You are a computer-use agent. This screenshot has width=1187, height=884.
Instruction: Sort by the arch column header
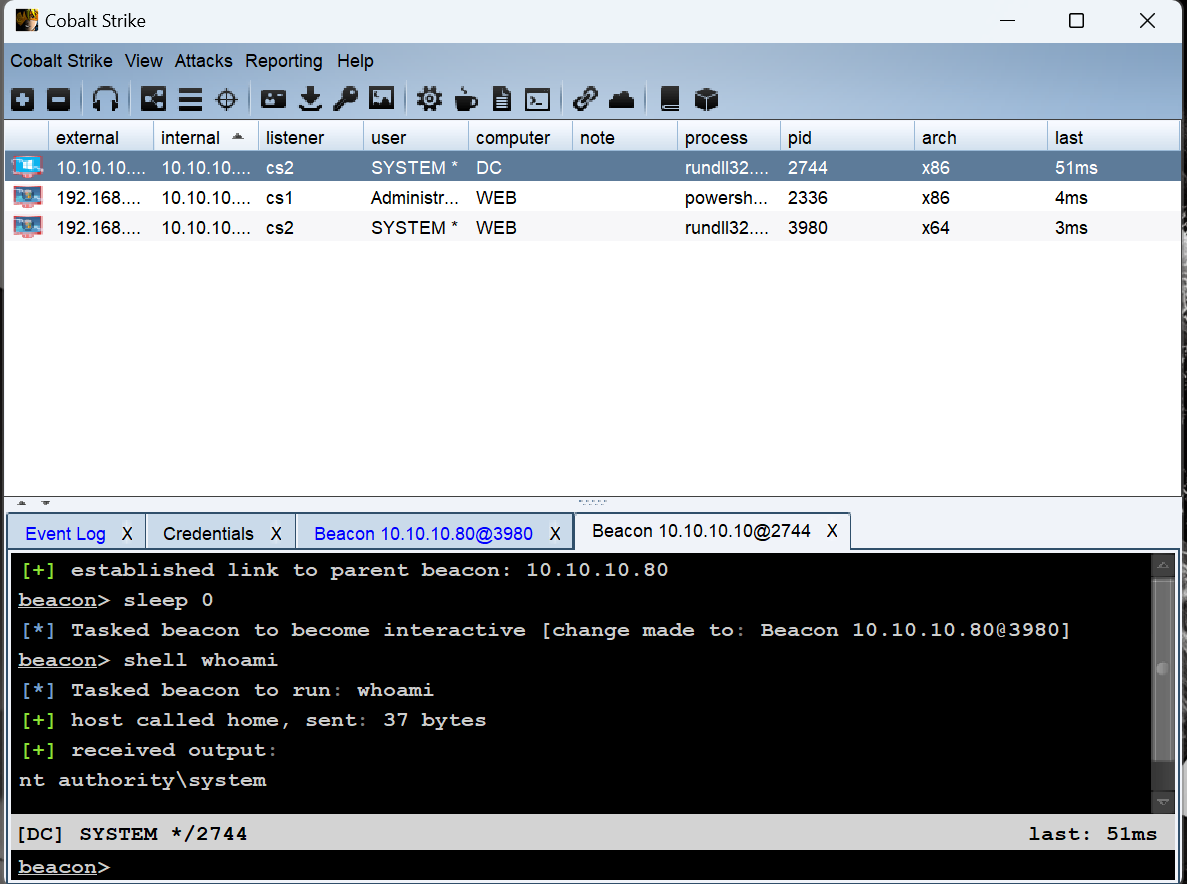click(981, 137)
